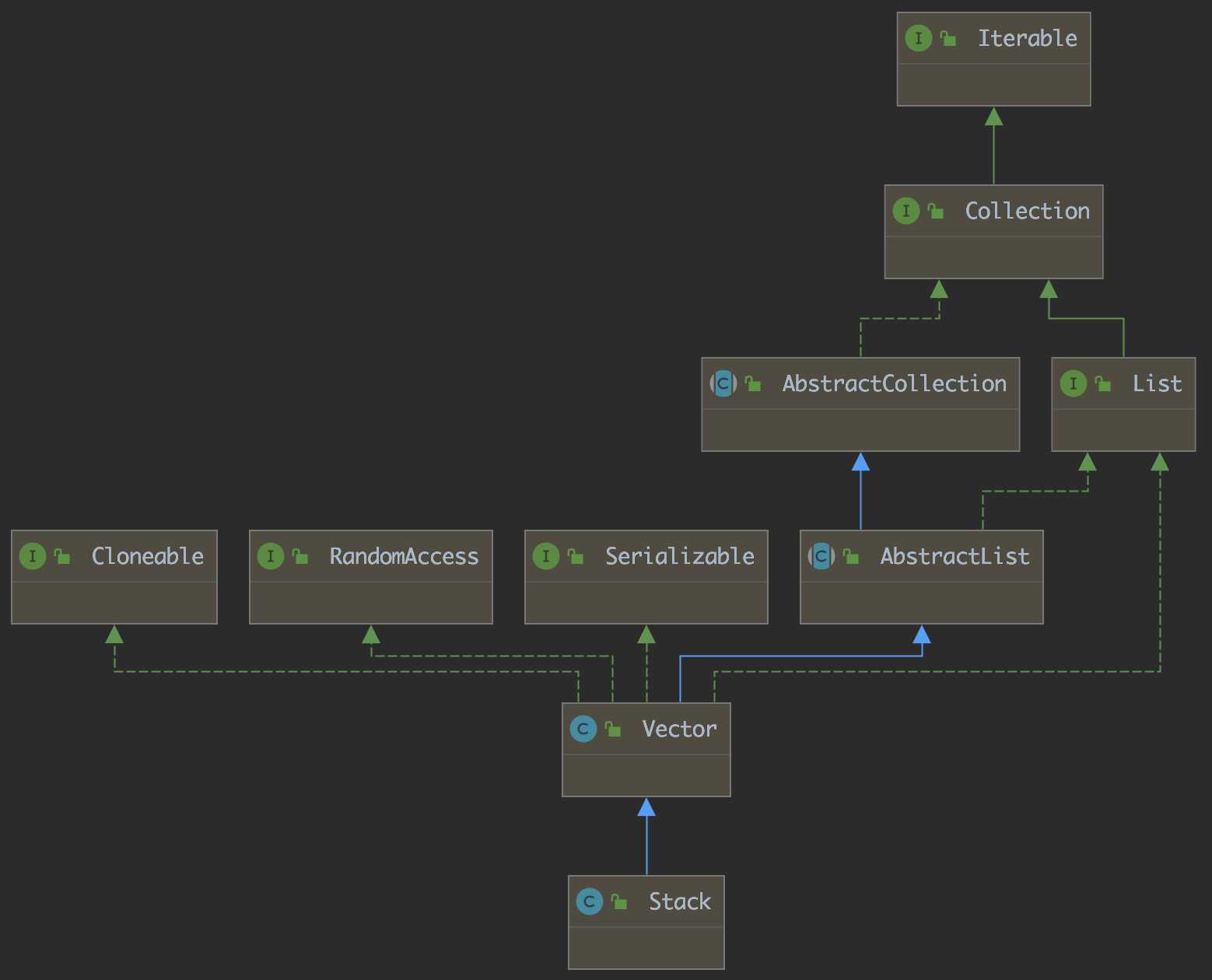
Task: Click the interface icon on the Collection node
Action: (x=905, y=211)
